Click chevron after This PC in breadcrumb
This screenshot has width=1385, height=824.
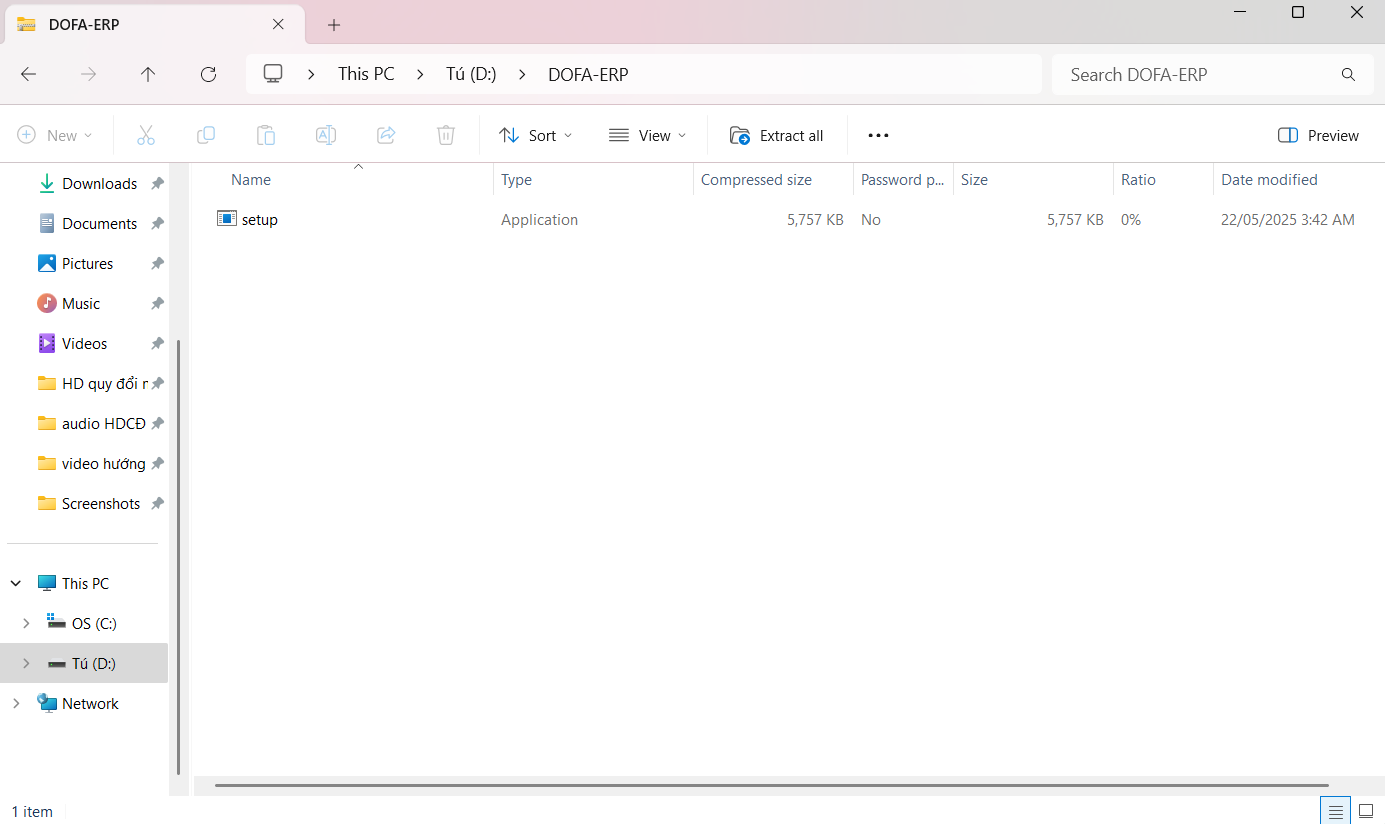click(x=420, y=74)
